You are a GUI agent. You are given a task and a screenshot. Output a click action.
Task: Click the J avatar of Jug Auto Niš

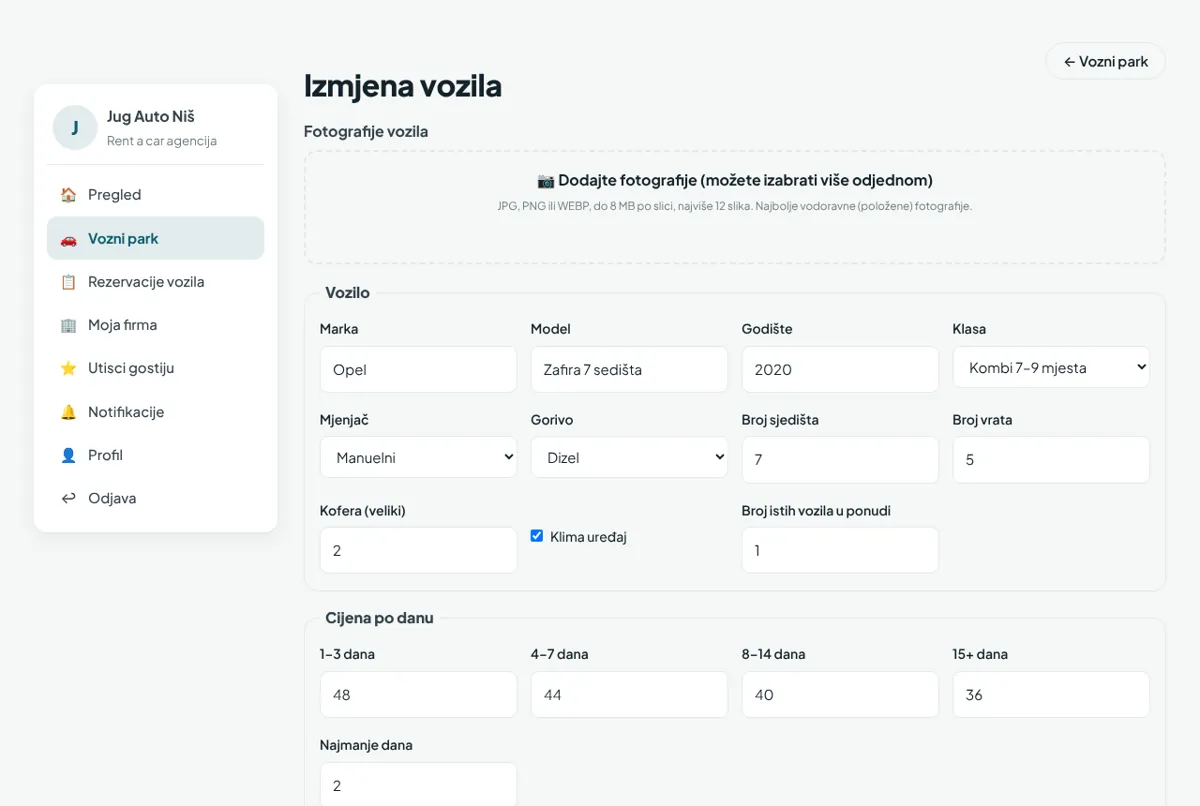click(x=75, y=127)
